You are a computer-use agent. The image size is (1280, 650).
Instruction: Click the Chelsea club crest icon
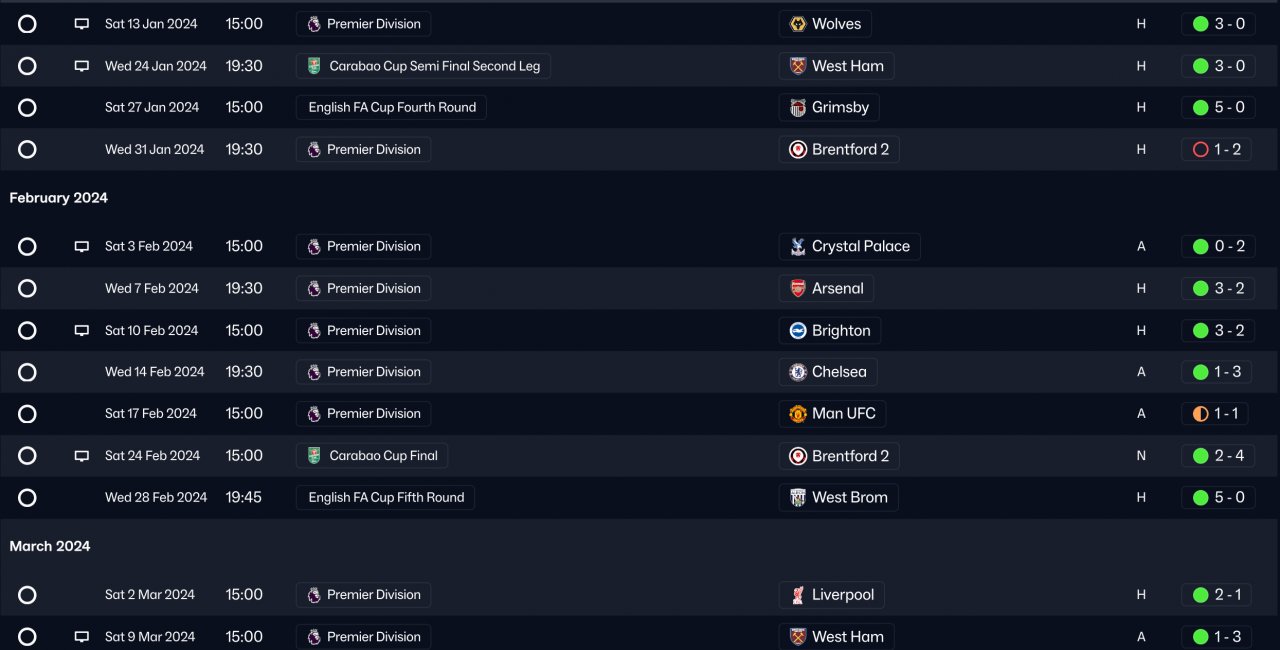click(x=798, y=372)
